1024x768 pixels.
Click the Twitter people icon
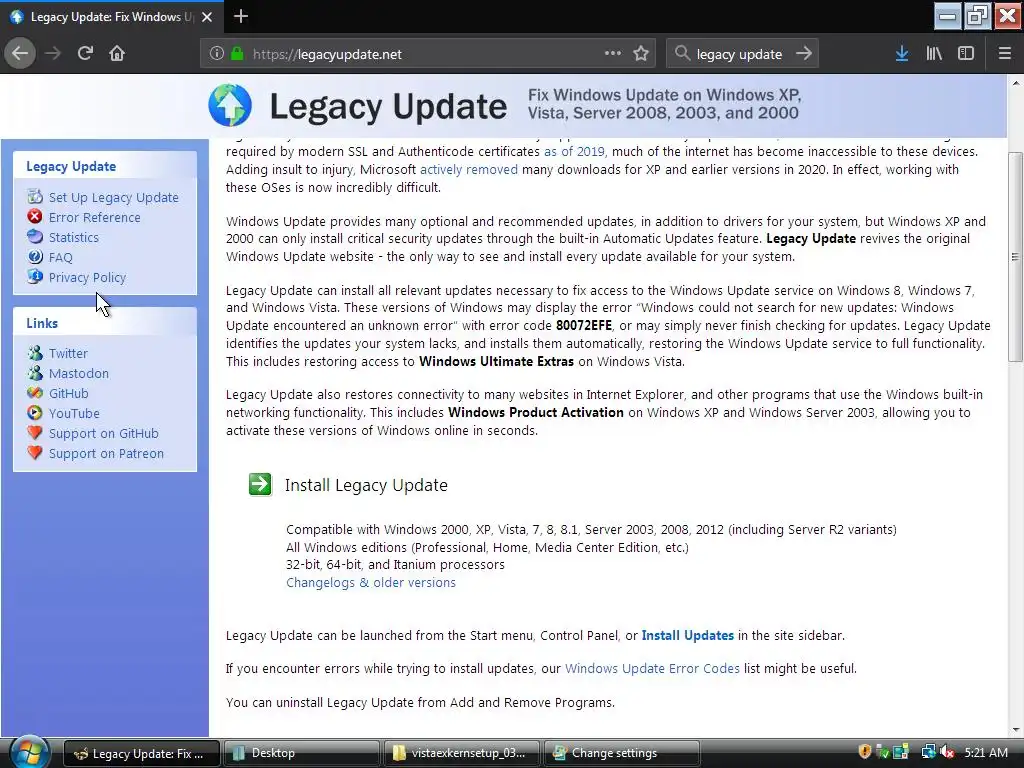[35, 353]
